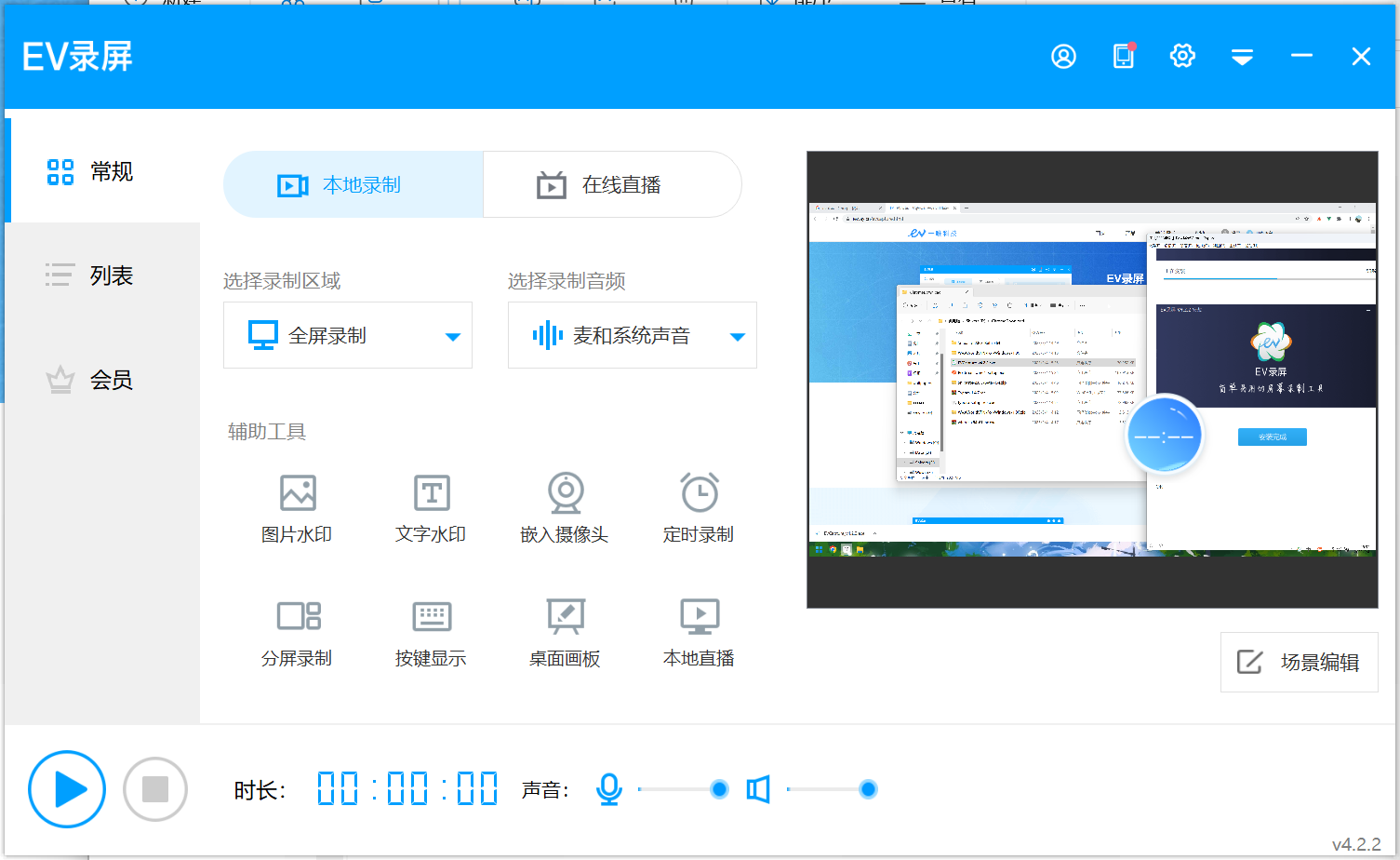Start recording with the play button
This screenshot has height=860, width=1400.
click(67, 789)
